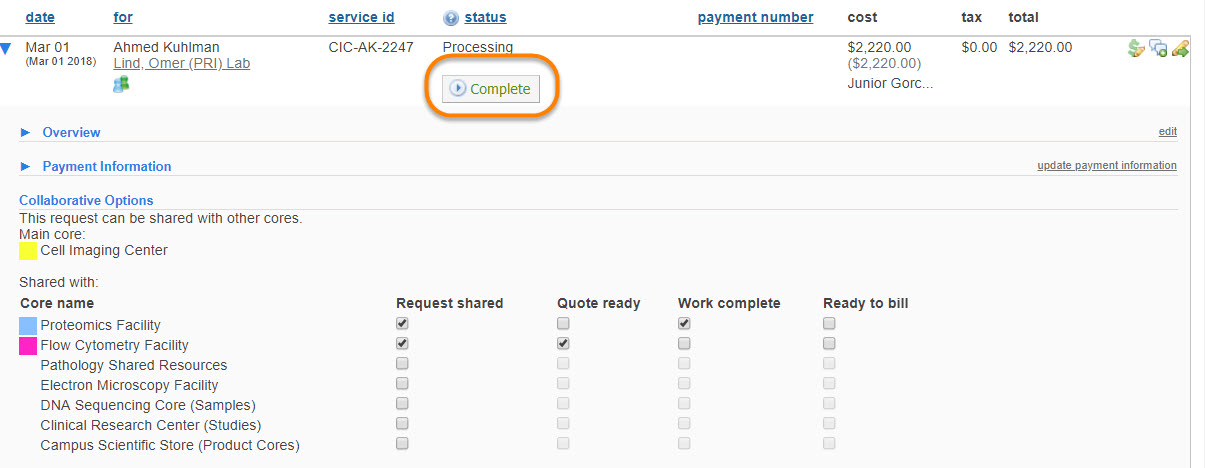Click the pencil with green arrow icon
Viewport: 1205px width, 468px height.
1180,48
